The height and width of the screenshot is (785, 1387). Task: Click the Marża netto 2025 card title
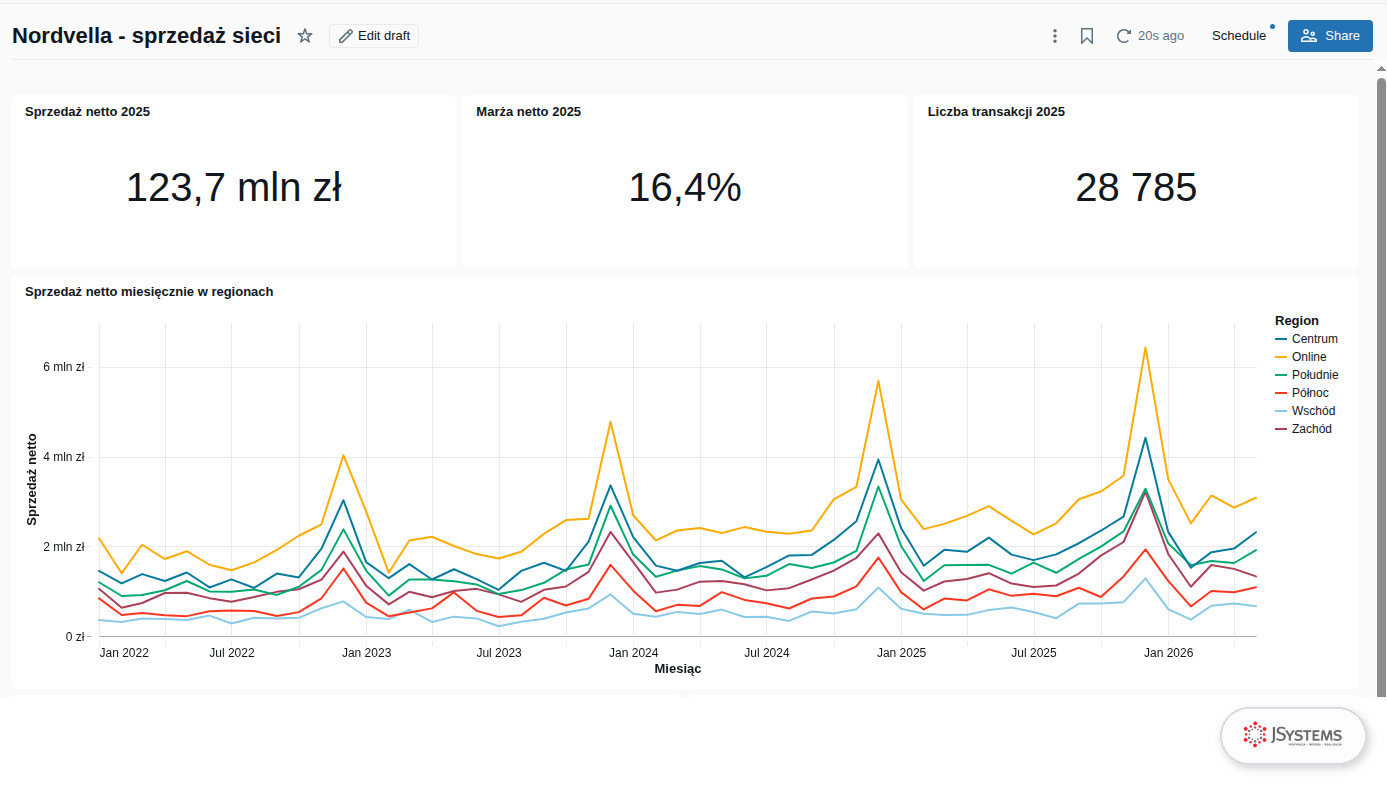tap(529, 112)
